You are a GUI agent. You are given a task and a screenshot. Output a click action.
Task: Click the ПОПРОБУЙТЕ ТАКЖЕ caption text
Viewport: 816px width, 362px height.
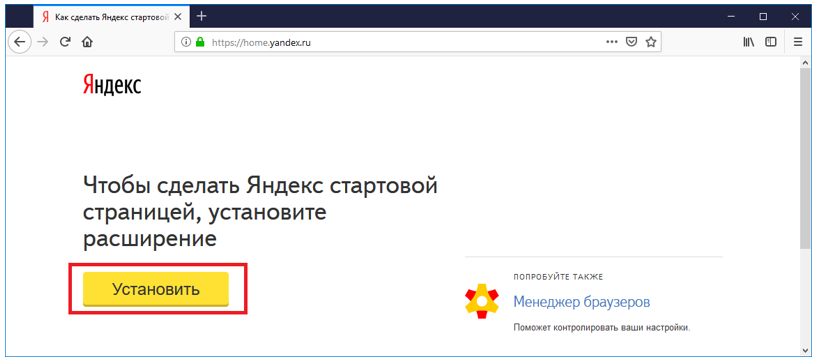tap(558, 277)
